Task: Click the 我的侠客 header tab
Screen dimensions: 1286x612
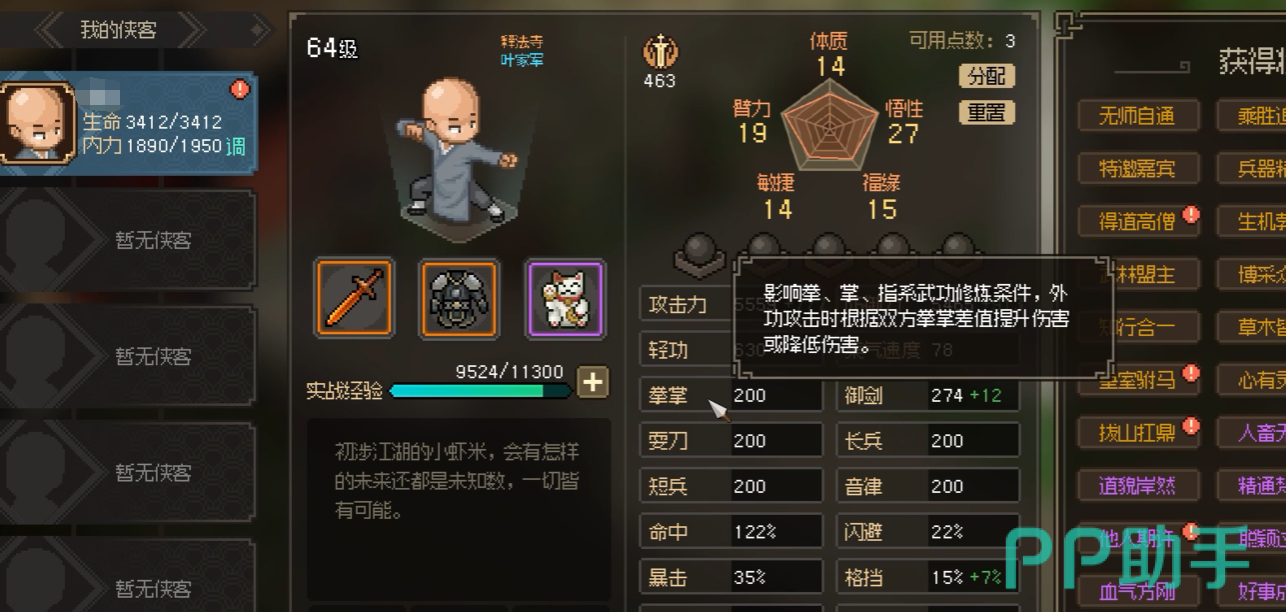Action: pos(118,29)
